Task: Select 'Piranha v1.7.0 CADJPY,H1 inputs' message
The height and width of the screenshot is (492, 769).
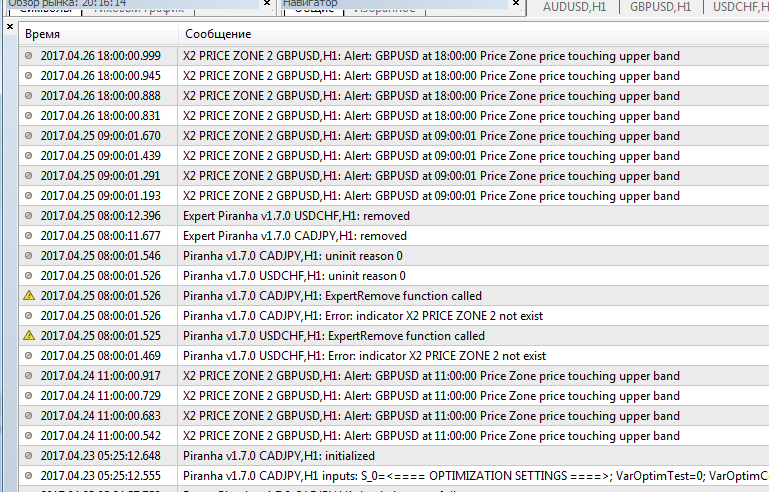Action: click(394, 476)
